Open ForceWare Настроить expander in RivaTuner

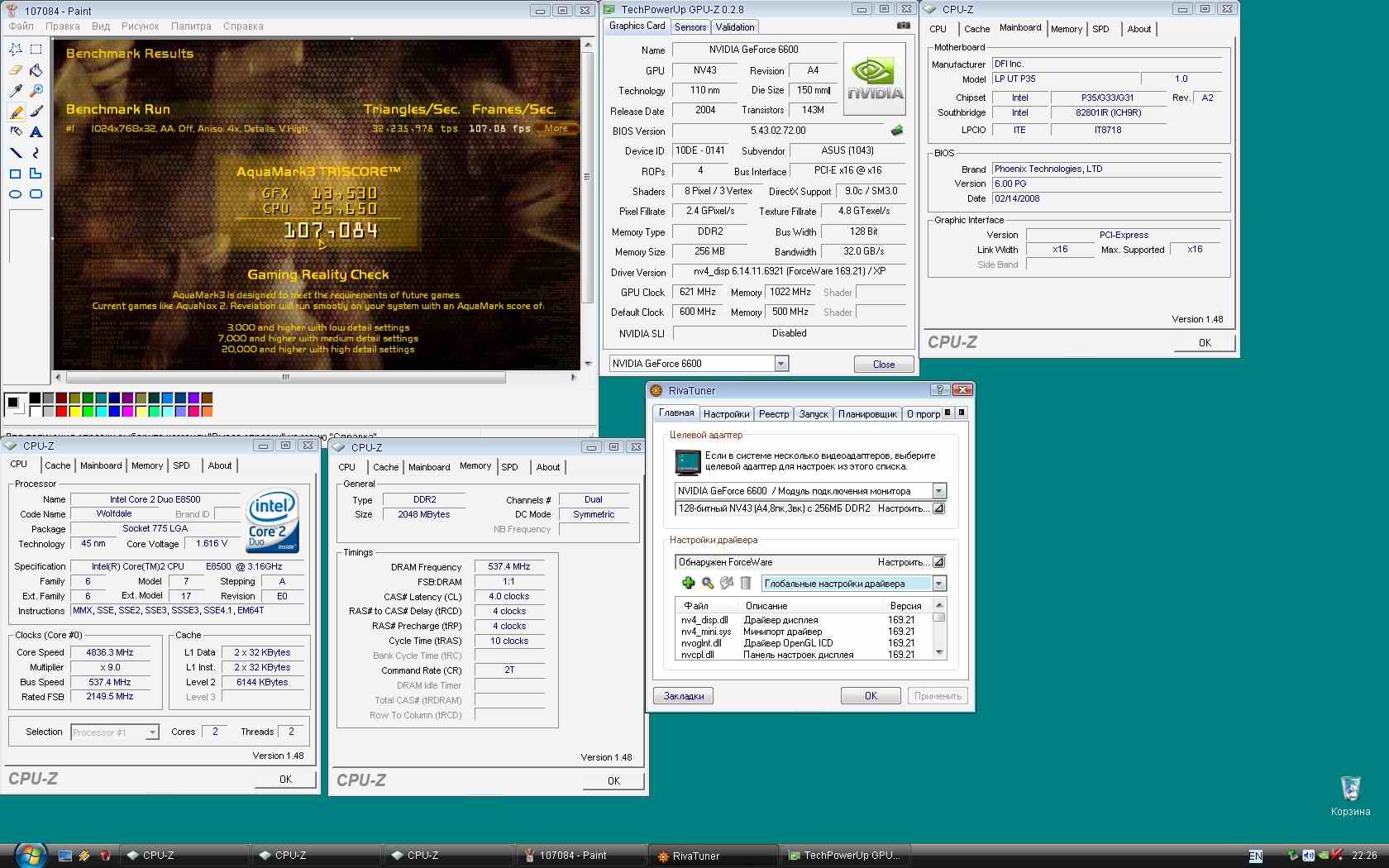(x=938, y=562)
